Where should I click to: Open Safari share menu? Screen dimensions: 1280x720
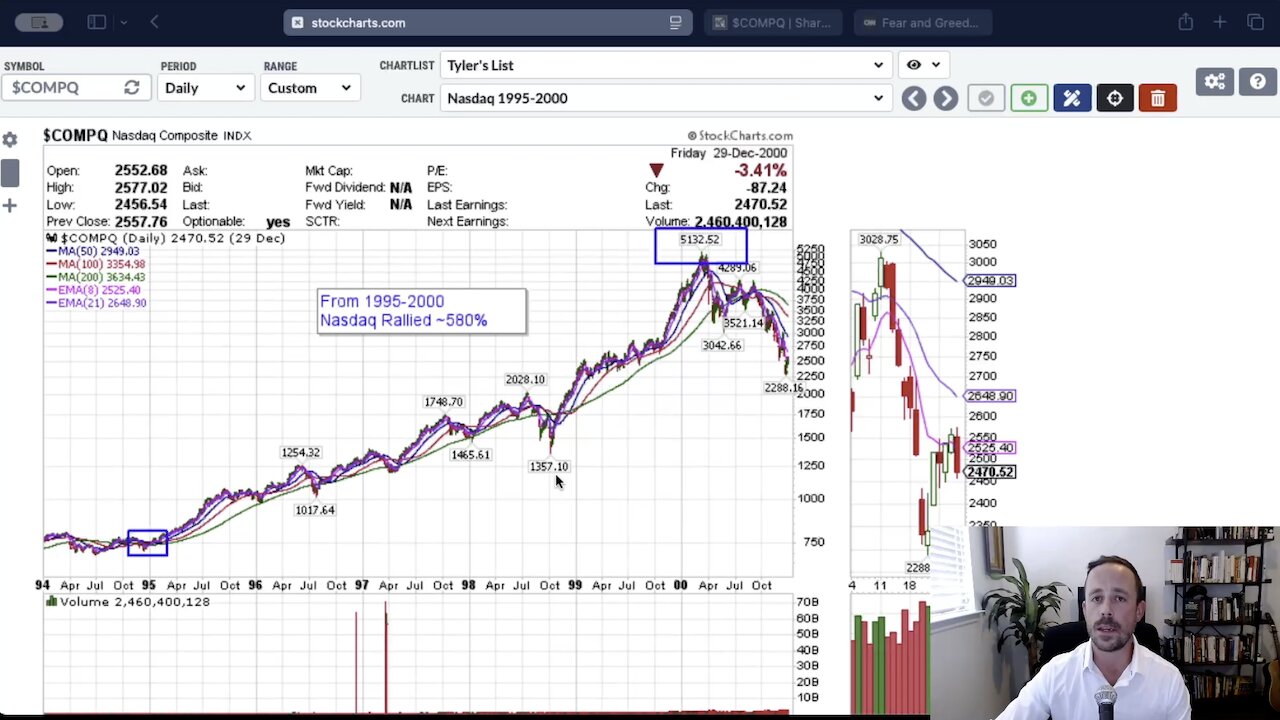(x=1185, y=22)
